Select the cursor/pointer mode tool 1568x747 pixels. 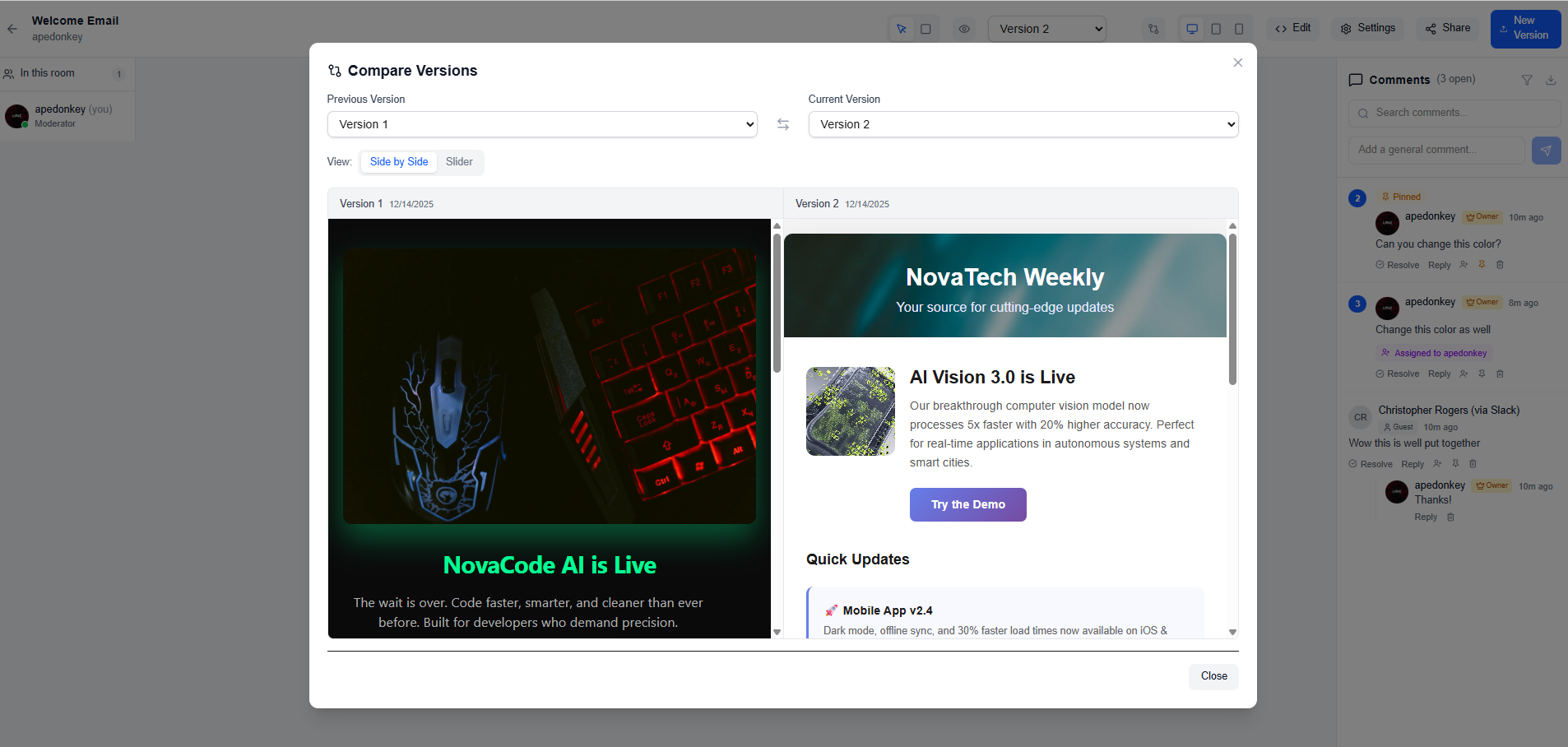902,28
